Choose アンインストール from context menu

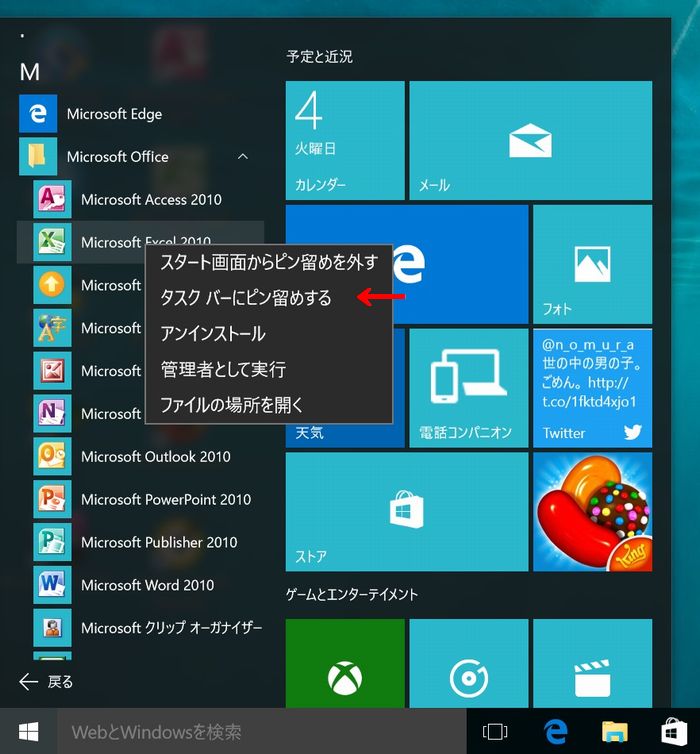[x=269, y=333]
